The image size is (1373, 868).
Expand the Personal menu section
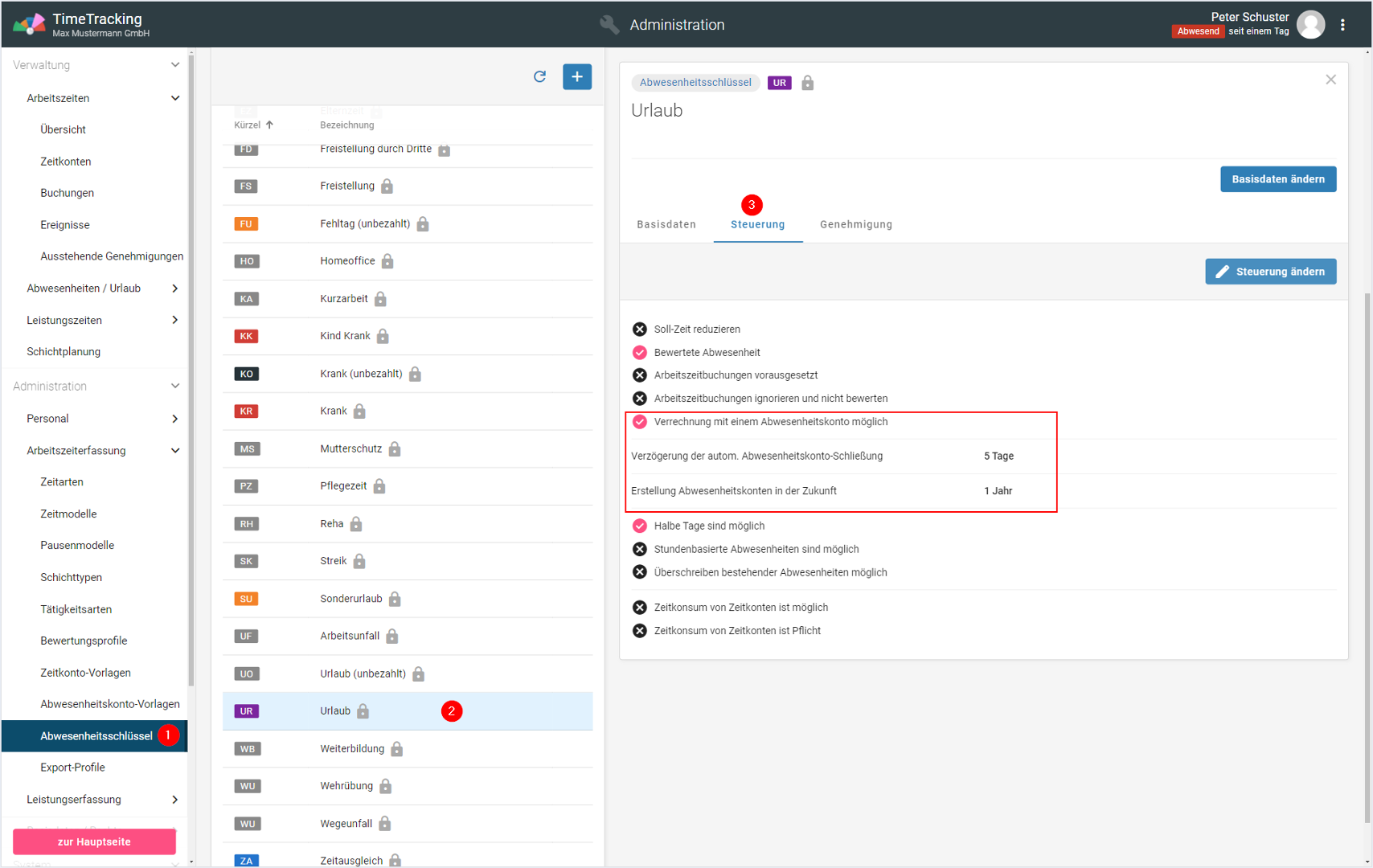click(x=174, y=419)
